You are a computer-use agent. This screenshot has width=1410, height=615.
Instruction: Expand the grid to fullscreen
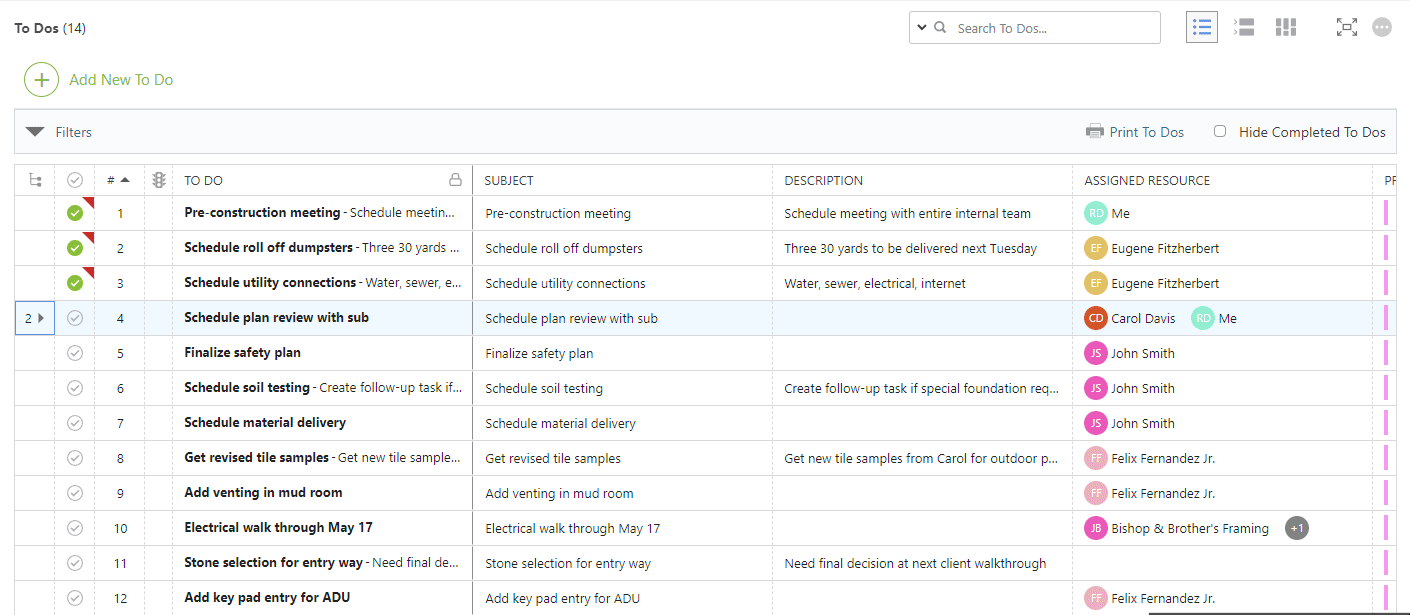click(x=1347, y=27)
